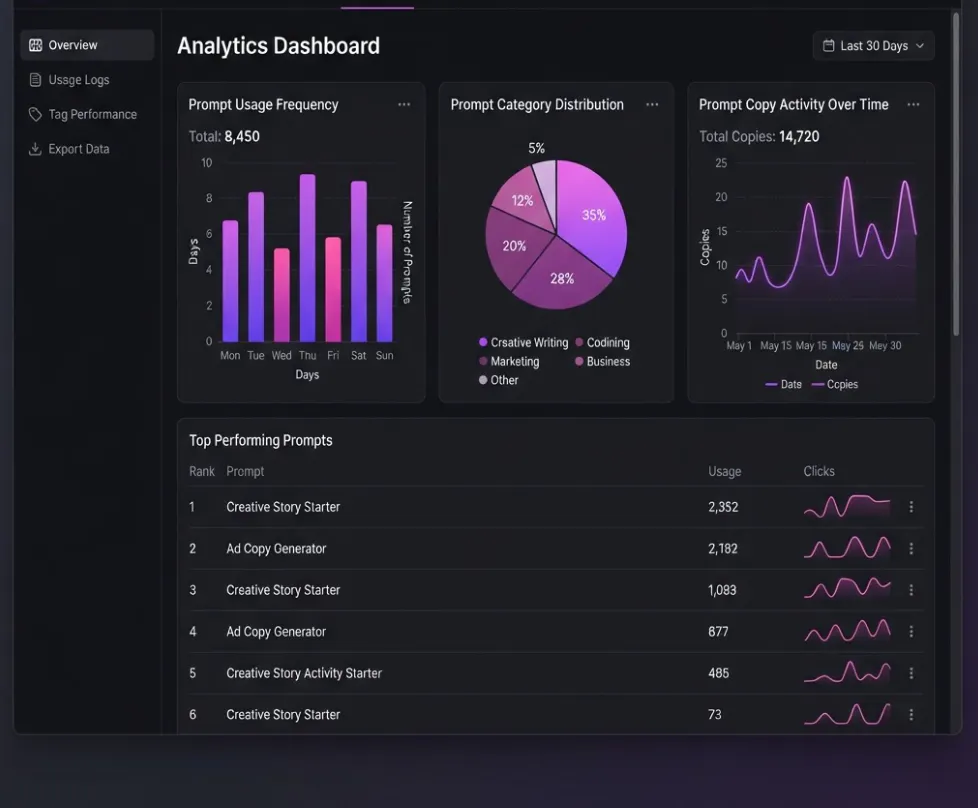Open Prompt Copy Activity card options menu

click(913, 104)
